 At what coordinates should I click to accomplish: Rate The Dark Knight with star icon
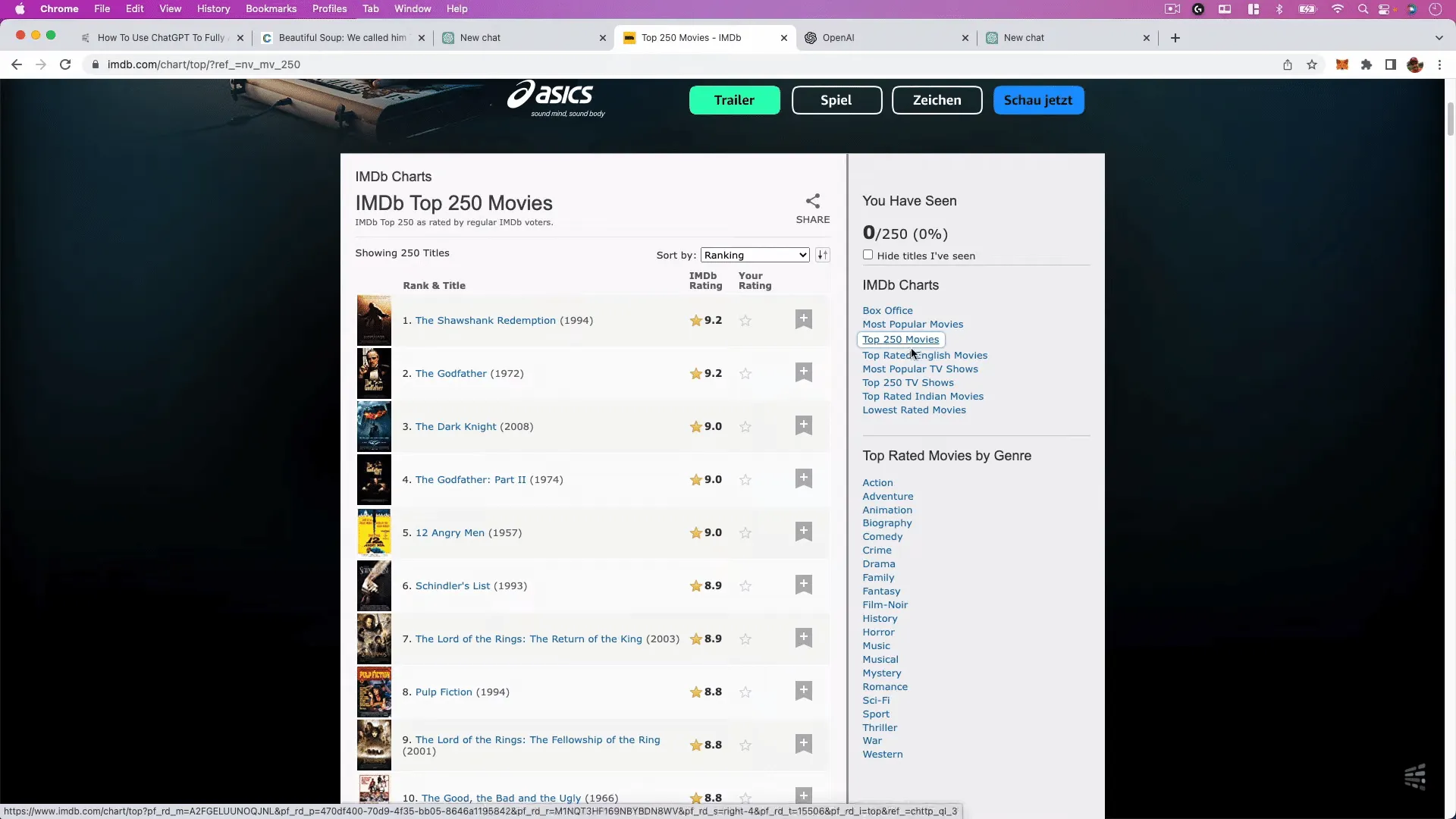click(x=745, y=427)
